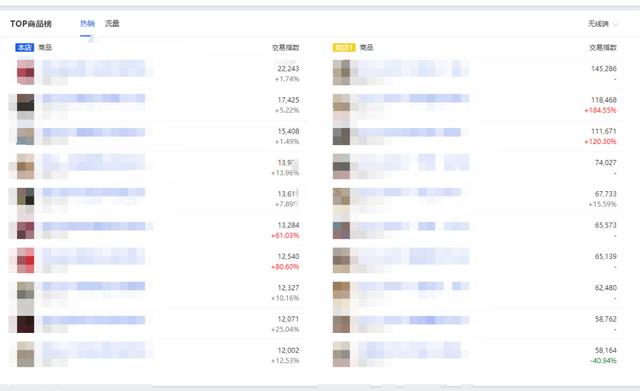Viewport: 640px width, 391px height.
Task: Open competitor product title in the 111,671 row
Action: 409,132
